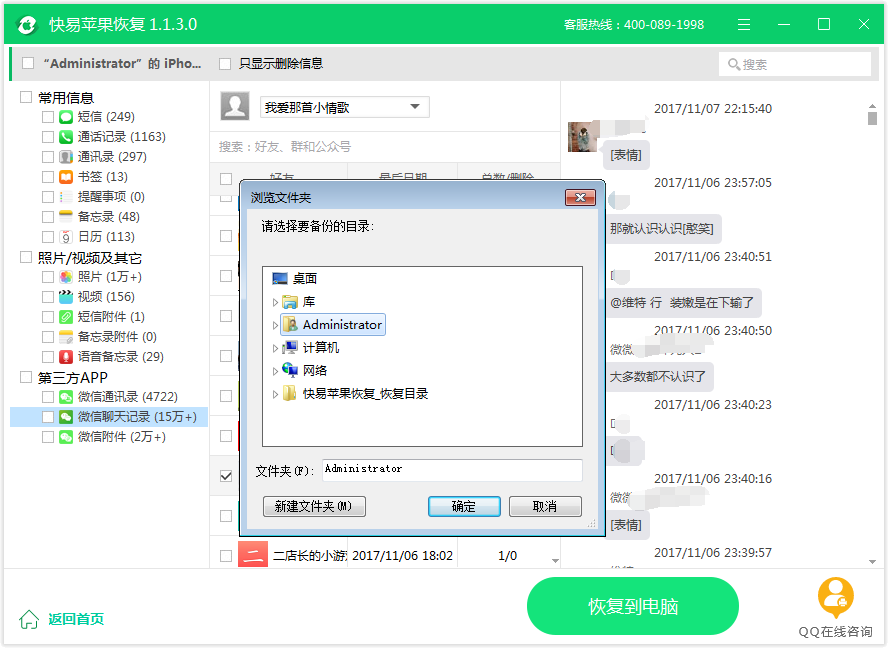This screenshot has height=648, width=888.
Task: Select the 计算机 computer icon in dialog
Action: coord(290,347)
